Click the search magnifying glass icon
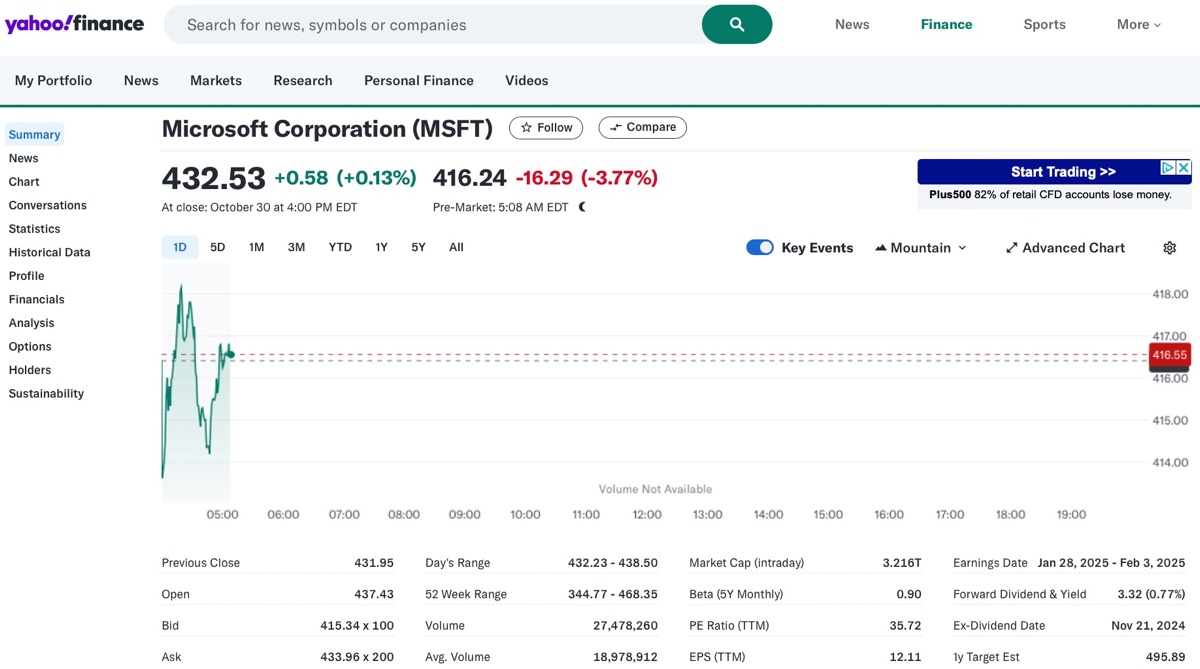Image resolution: width=1200 pixels, height=669 pixels. coord(737,24)
